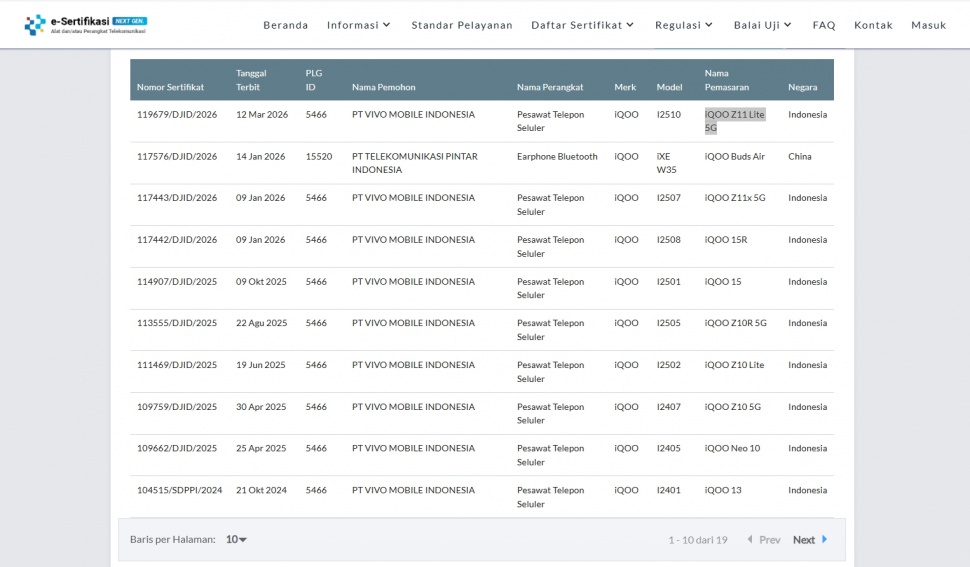Click the Nama Pemasaran column header
Image resolution: width=970 pixels, height=567 pixels.
click(726, 80)
